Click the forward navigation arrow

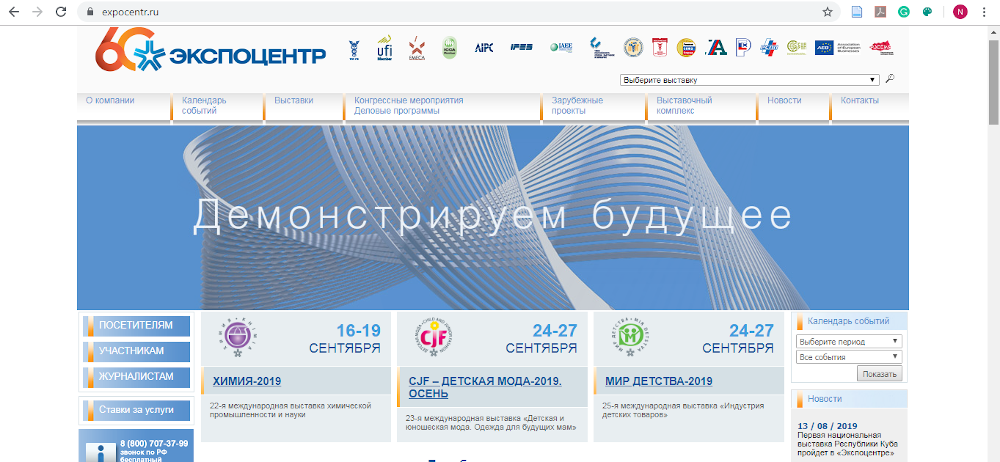[x=37, y=11]
